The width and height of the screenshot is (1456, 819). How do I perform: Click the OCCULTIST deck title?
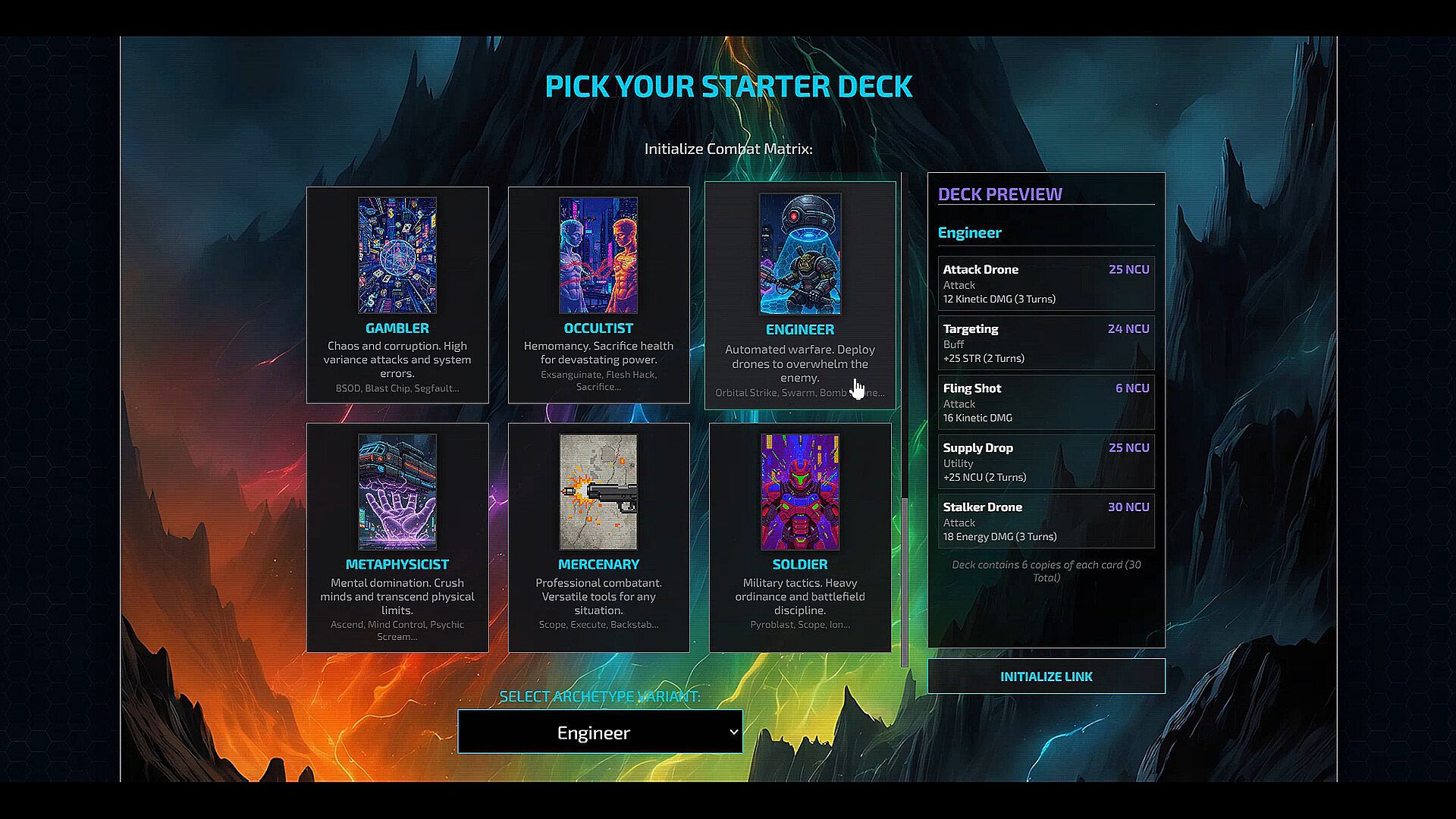click(x=598, y=328)
